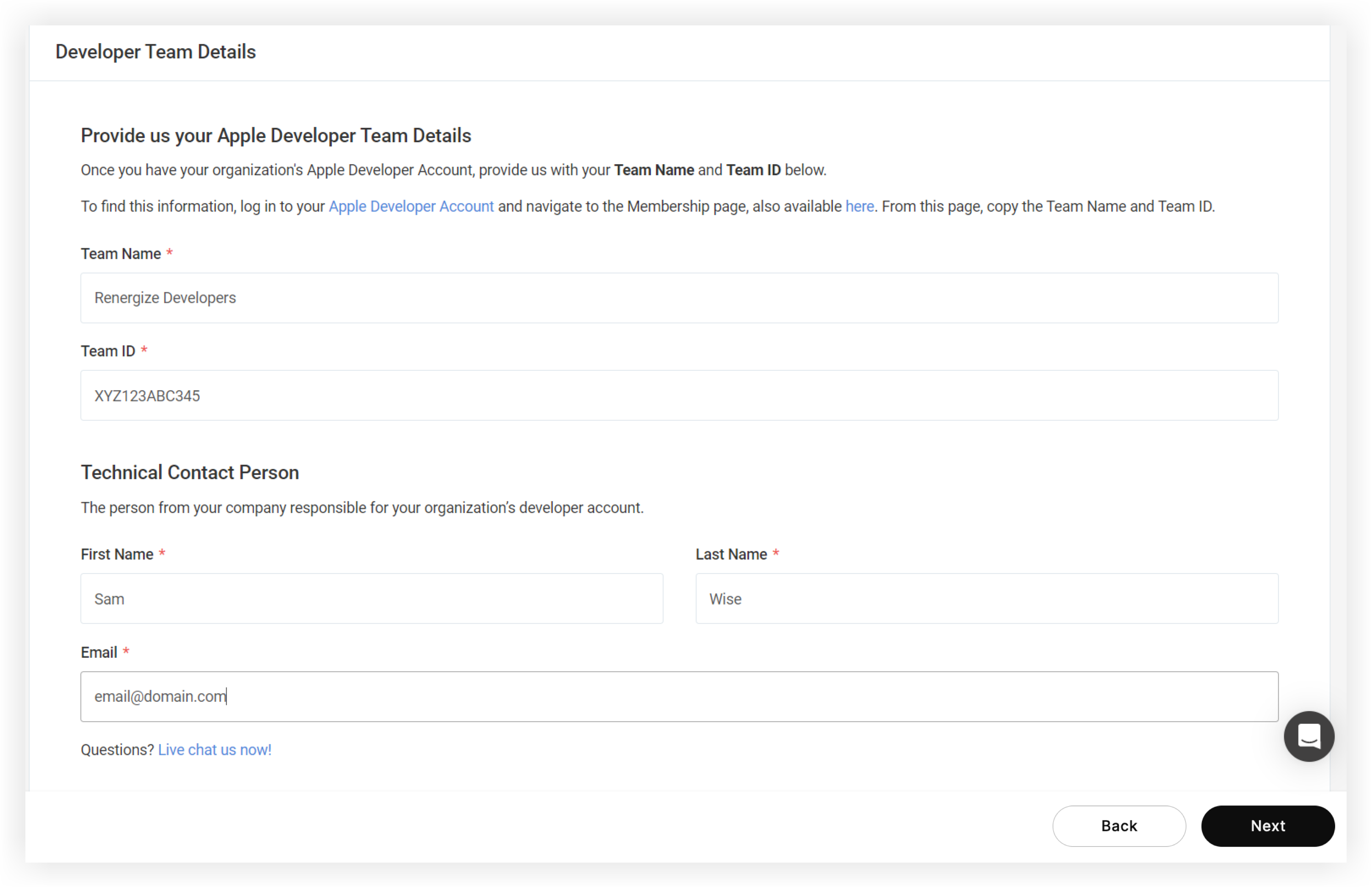1372x888 pixels.
Task: Click the sentence starting 'The person from your company'
Action: 362,507
